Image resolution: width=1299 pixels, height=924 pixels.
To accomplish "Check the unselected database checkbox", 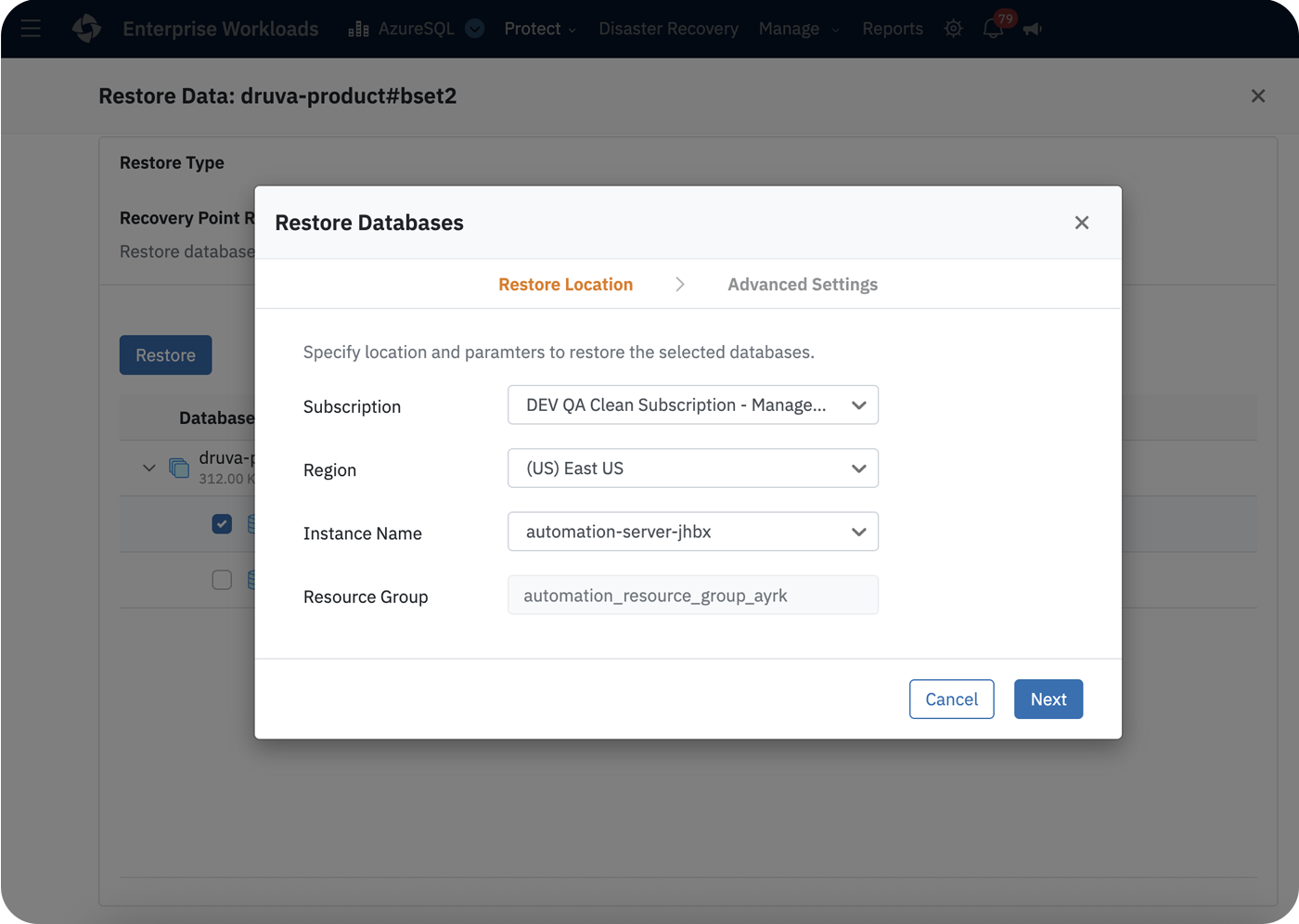I will point(222,580).
